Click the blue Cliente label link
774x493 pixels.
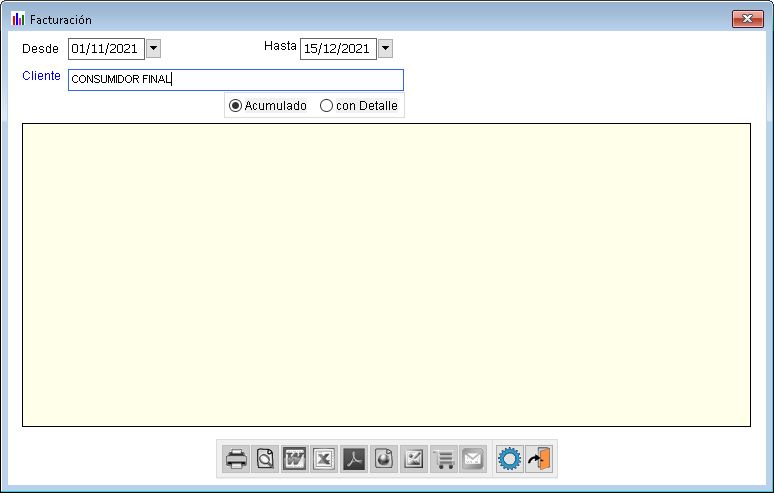41,76
